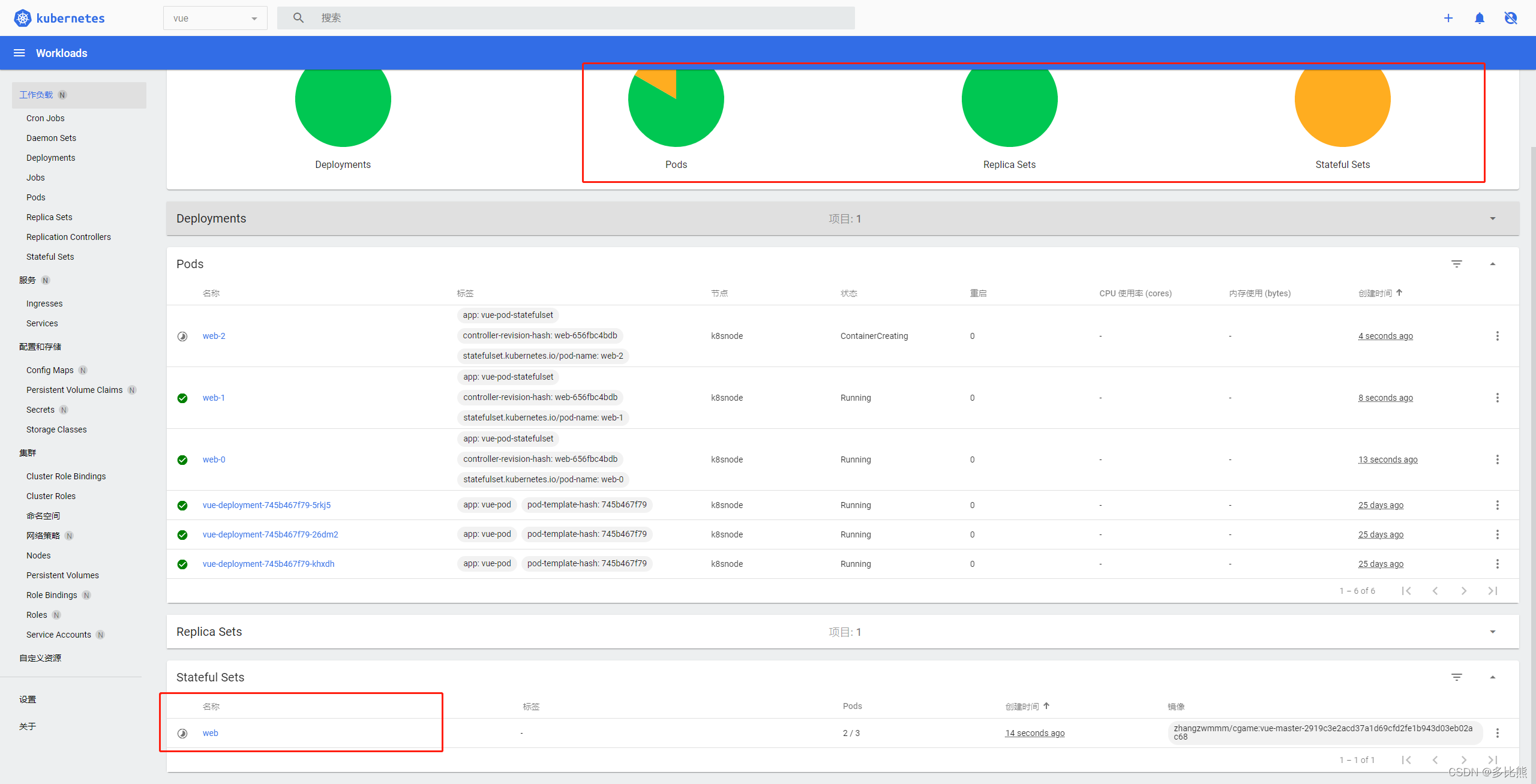Open 设置 settings in sidebar
Screen dimensions: 1536x784
click(x=28, y=699)
